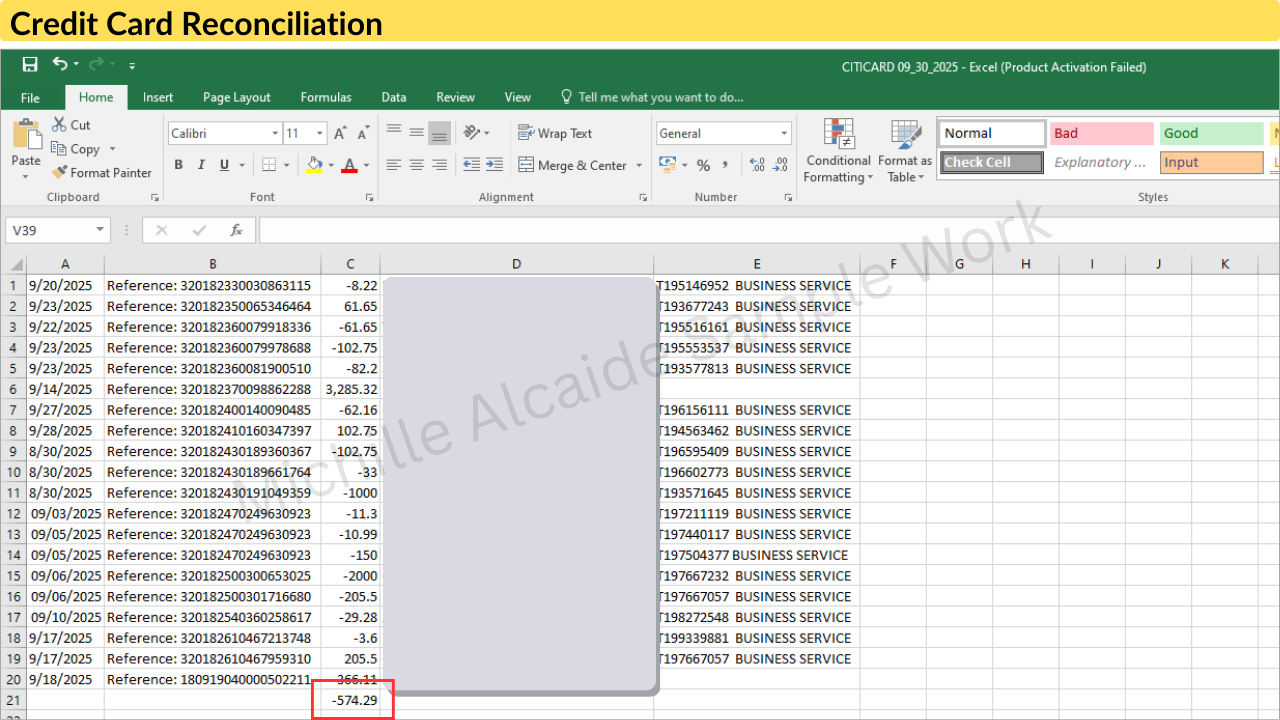
Task: Open the Review tab
Action: 455,97
